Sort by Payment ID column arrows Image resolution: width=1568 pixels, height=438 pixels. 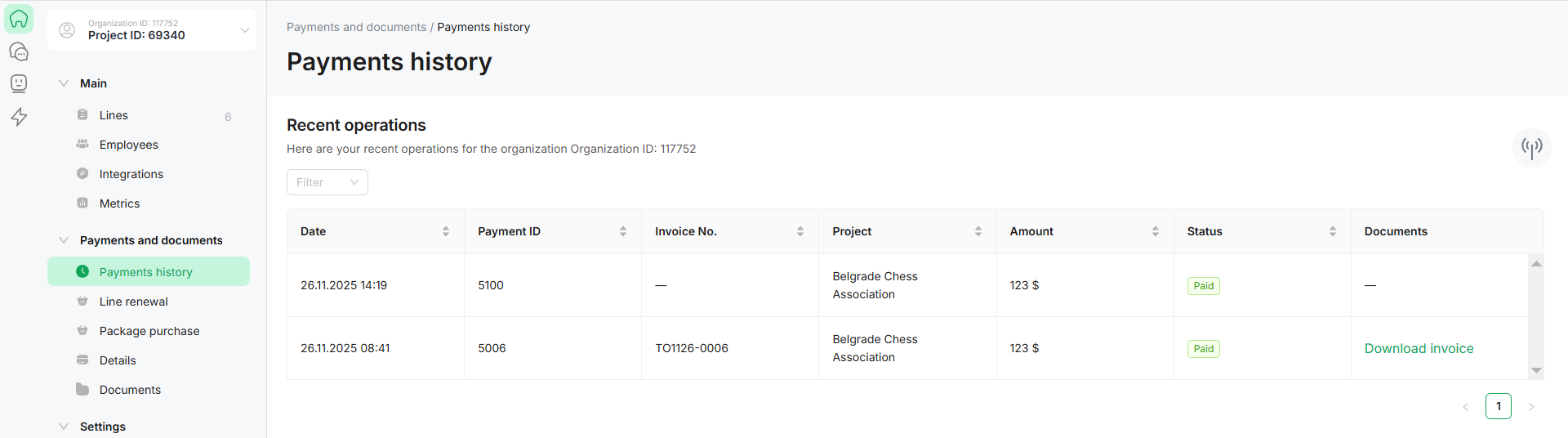click(x=623, y=231)
